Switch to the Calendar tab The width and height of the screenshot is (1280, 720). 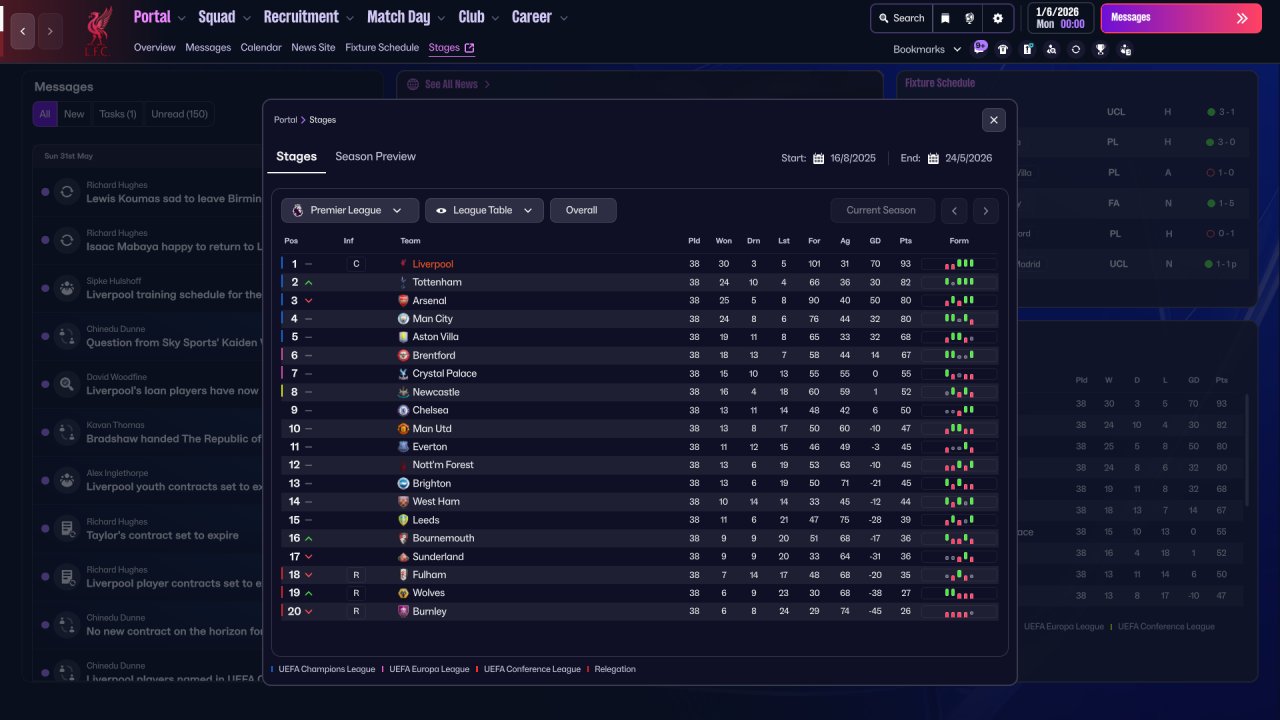click(x=261, y=47)
